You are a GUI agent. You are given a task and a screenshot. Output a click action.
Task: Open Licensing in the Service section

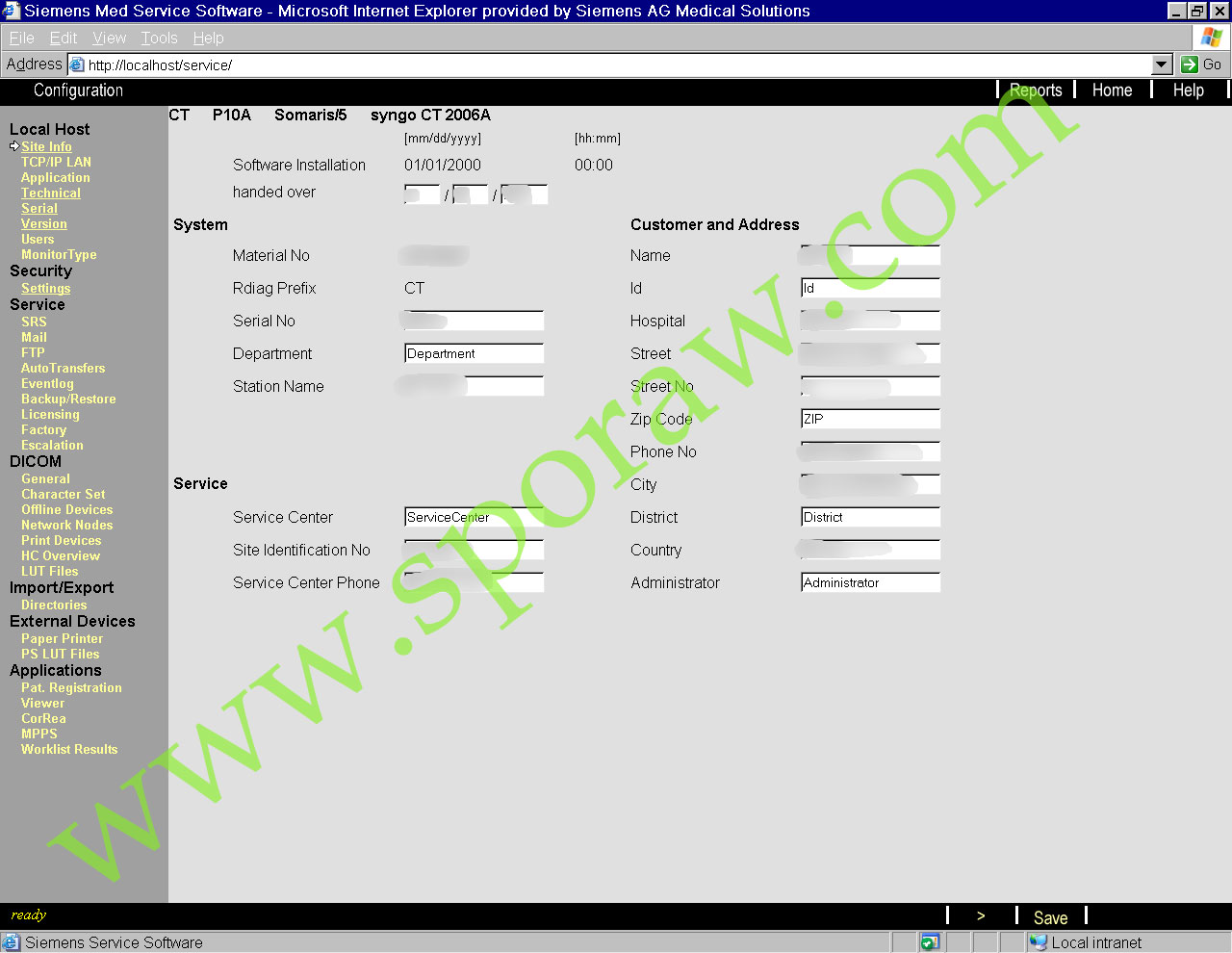(50, 414)
